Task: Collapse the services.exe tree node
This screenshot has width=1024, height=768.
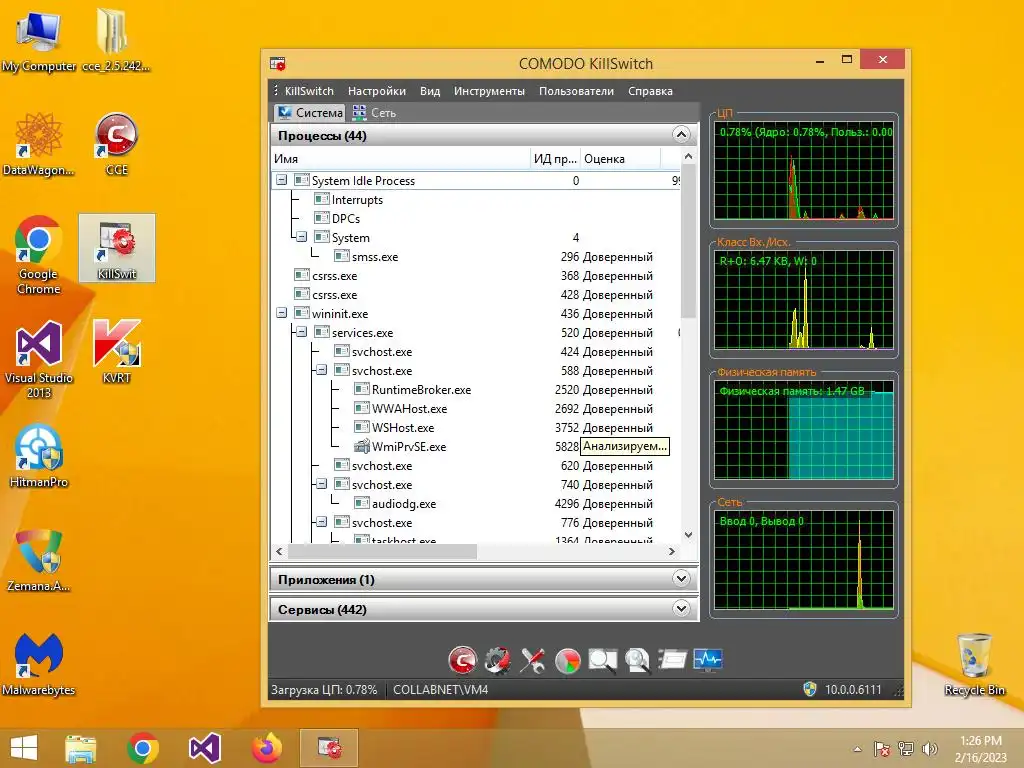Action: pyautogui.click(x=302, y=332)
